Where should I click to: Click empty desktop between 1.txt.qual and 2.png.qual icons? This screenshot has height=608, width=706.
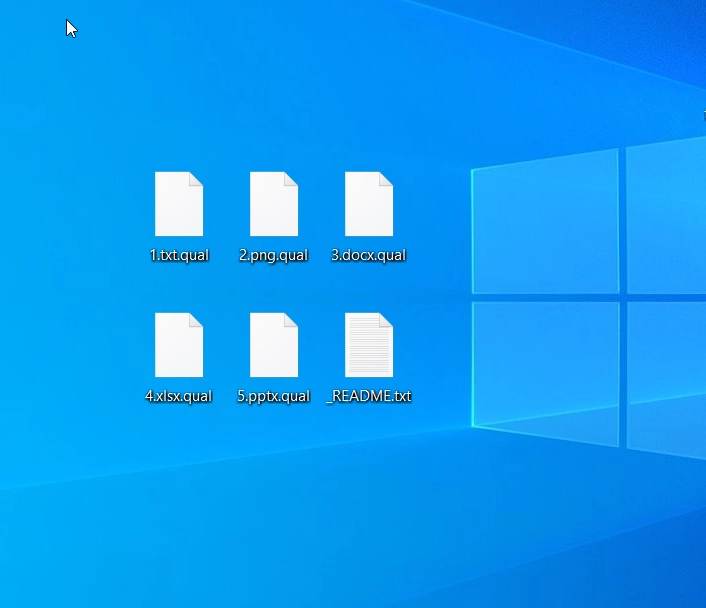tap(227, 205)
